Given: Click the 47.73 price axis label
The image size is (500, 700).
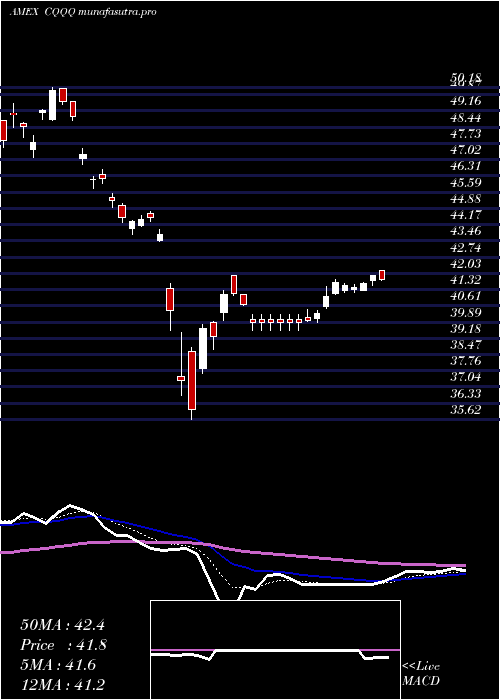Looking at the screenshot, I should [x=466, y=134].
